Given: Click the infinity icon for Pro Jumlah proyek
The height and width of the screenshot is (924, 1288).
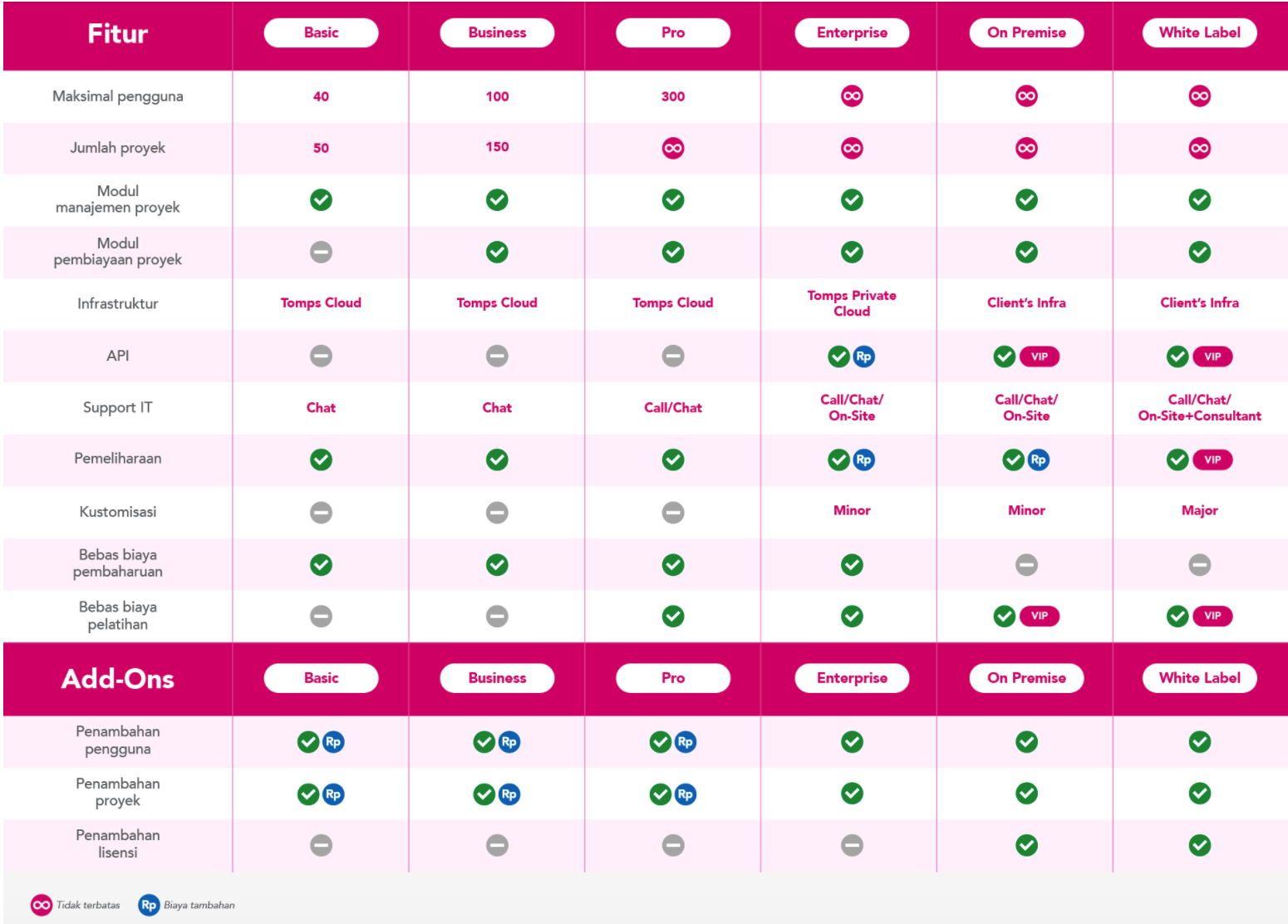Looking at the screenshot, I should point(673,149).
